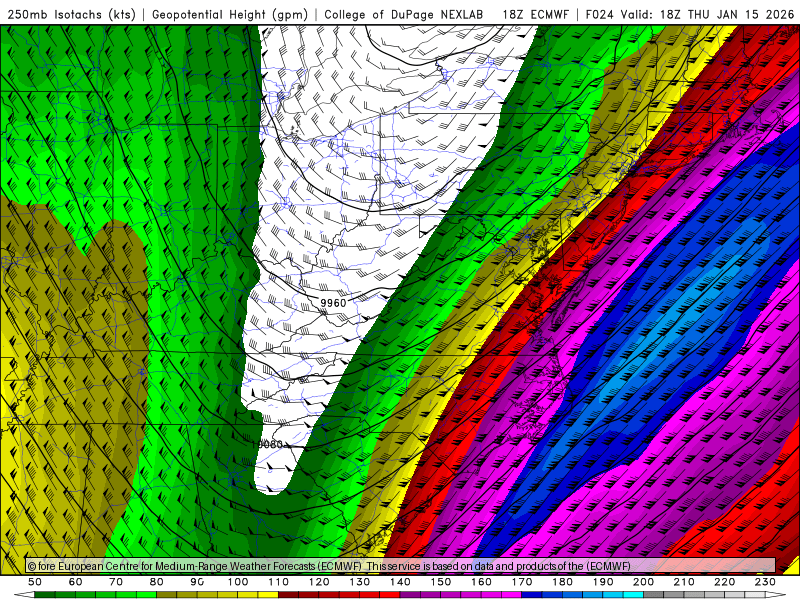
Task: Click the 120 kts colorbar label
Action: (319, 582)
